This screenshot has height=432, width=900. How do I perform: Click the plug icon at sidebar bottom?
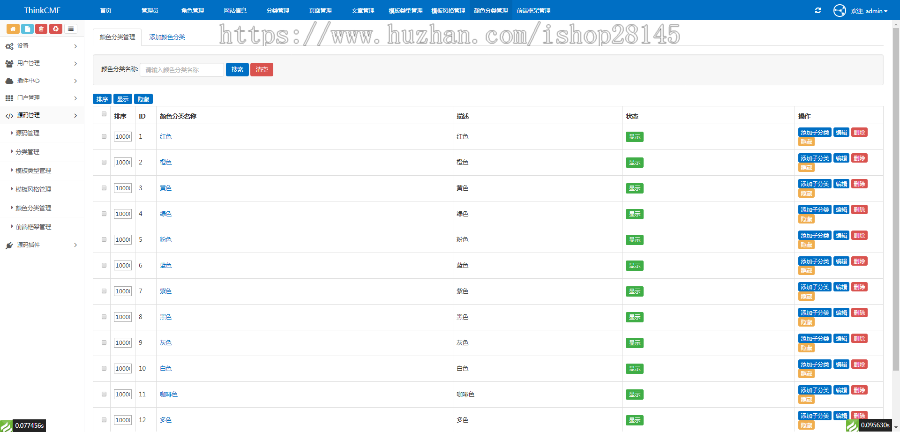point(9,245)
